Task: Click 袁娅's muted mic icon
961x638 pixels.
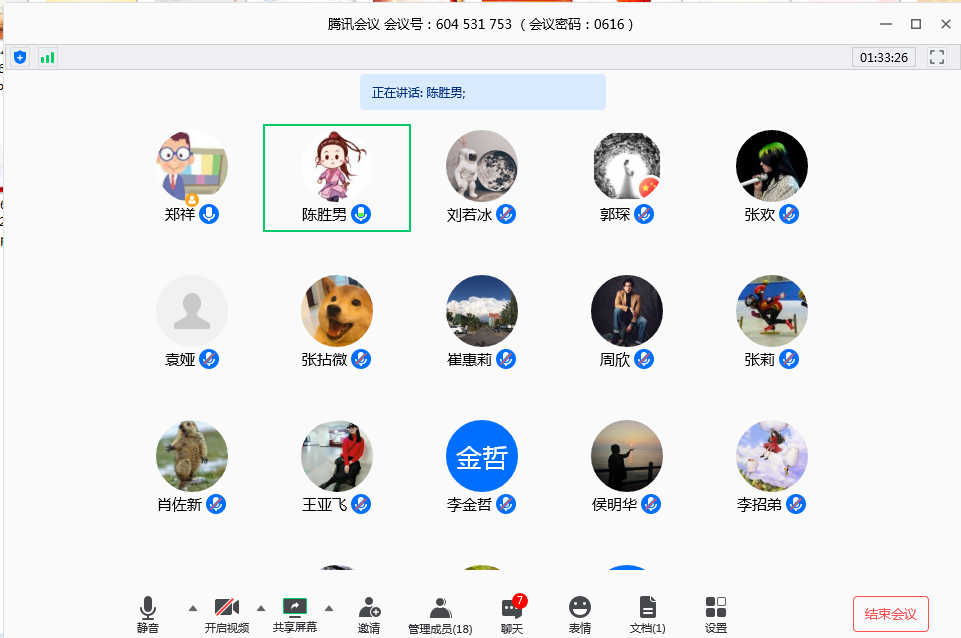Action: tap(209, 359)
